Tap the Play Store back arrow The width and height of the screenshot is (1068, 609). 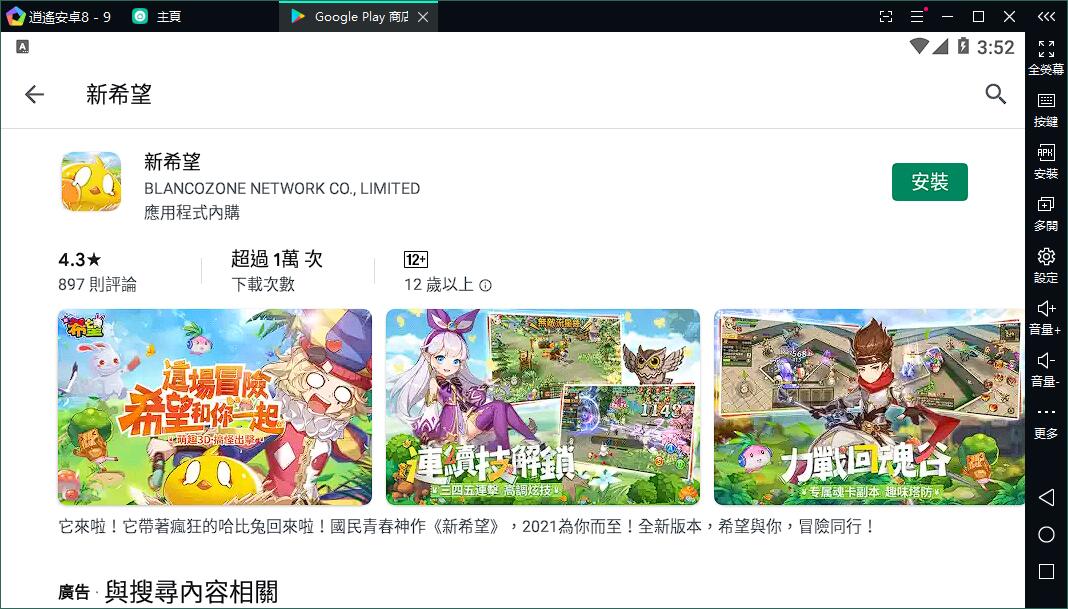pyautogui.click(x=34, y=93)
